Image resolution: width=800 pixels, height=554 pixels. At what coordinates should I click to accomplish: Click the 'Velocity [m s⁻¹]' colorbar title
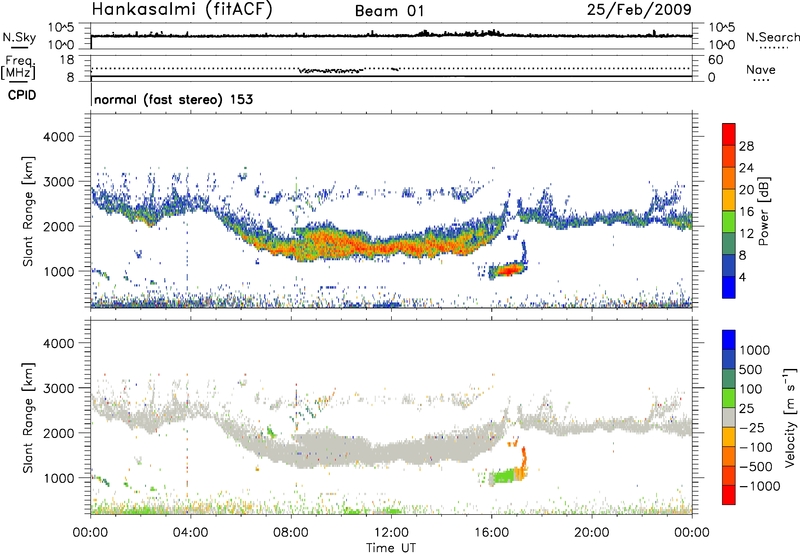[x=789, y=417]
